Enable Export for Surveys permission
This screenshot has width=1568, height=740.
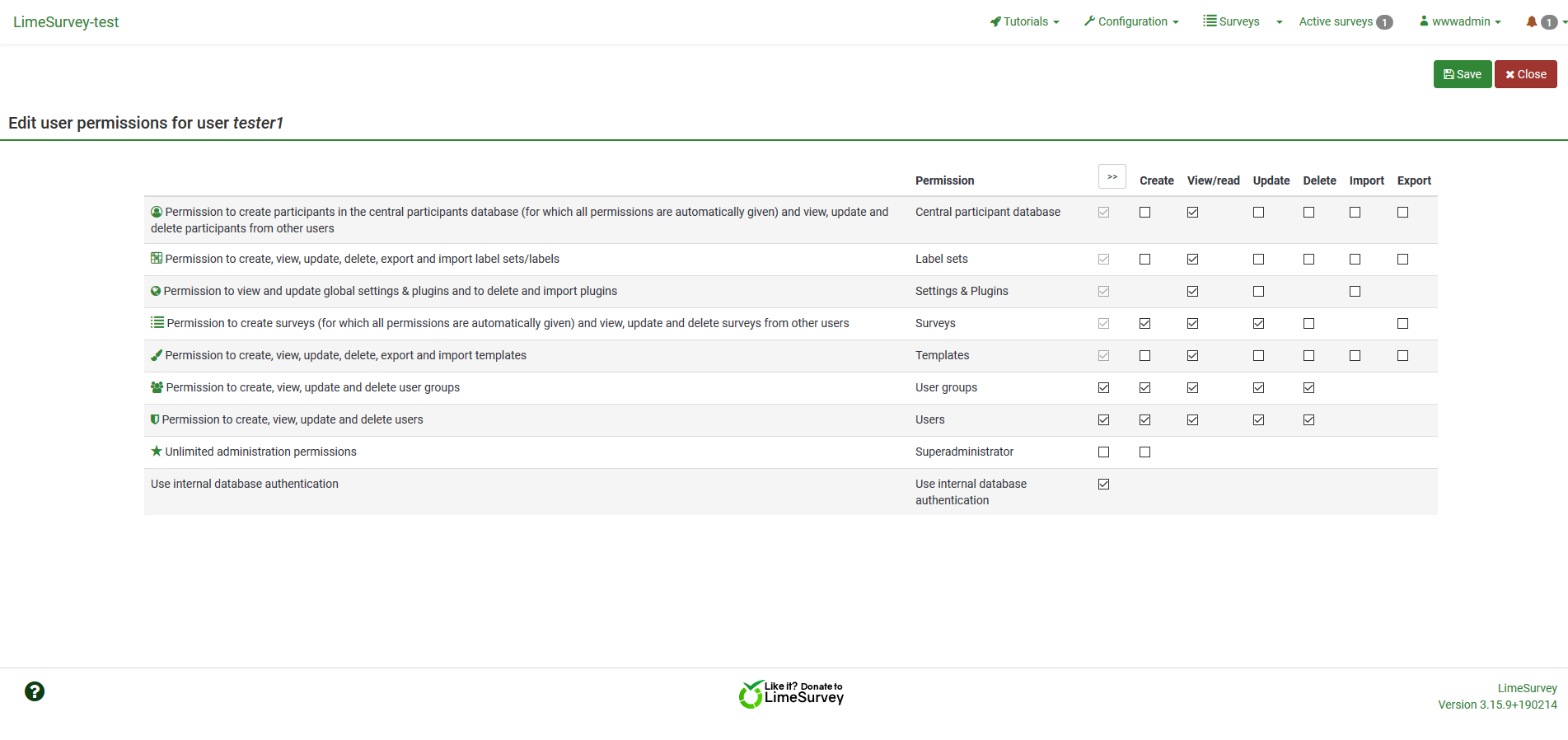(1402, 324)
